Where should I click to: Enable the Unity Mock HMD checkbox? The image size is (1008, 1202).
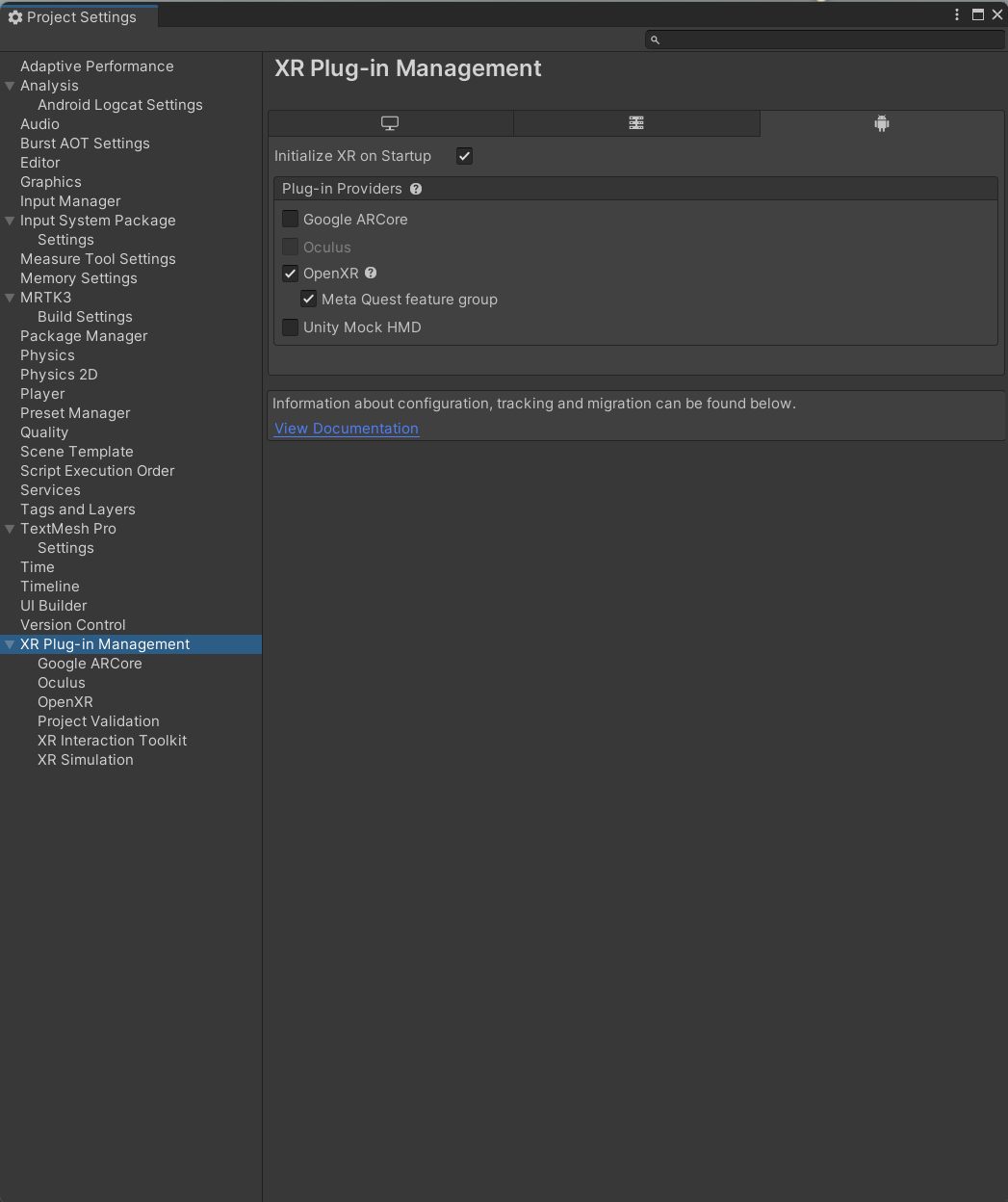point(290,327)
